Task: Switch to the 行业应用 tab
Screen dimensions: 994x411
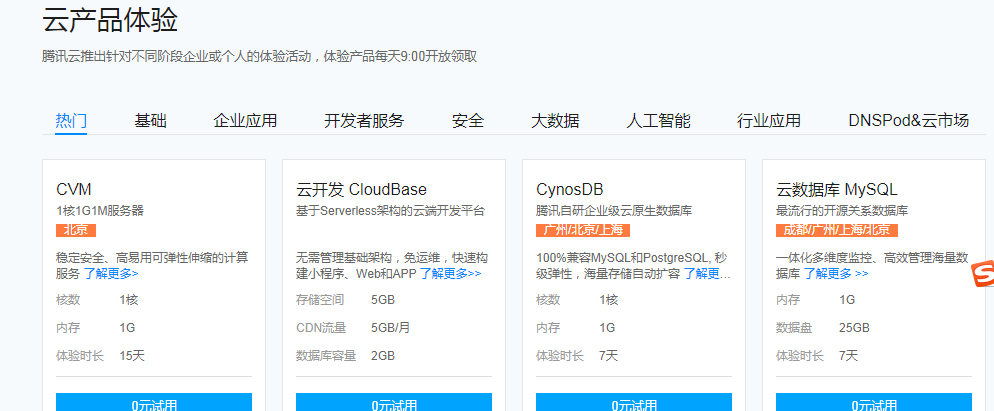Action: pyautogui.click(x=769, y=121)
